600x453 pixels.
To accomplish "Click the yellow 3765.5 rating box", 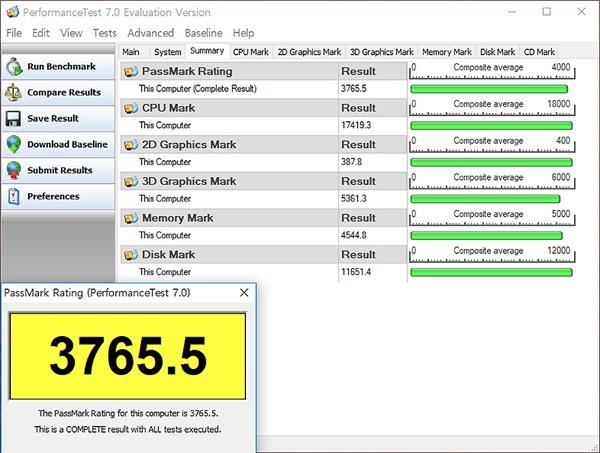I will [x=128, y=356].
